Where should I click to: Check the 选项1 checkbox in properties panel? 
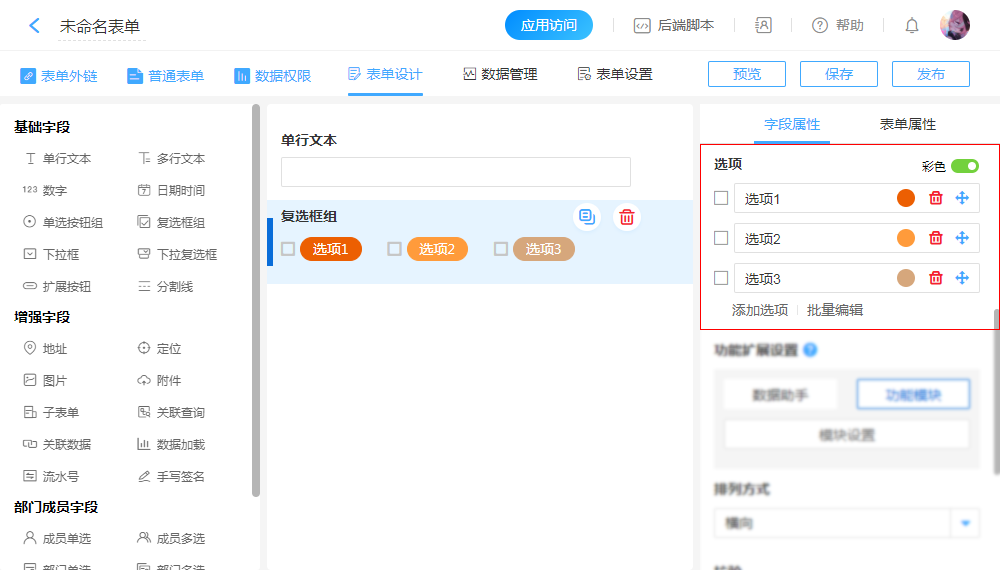(721, 198)
